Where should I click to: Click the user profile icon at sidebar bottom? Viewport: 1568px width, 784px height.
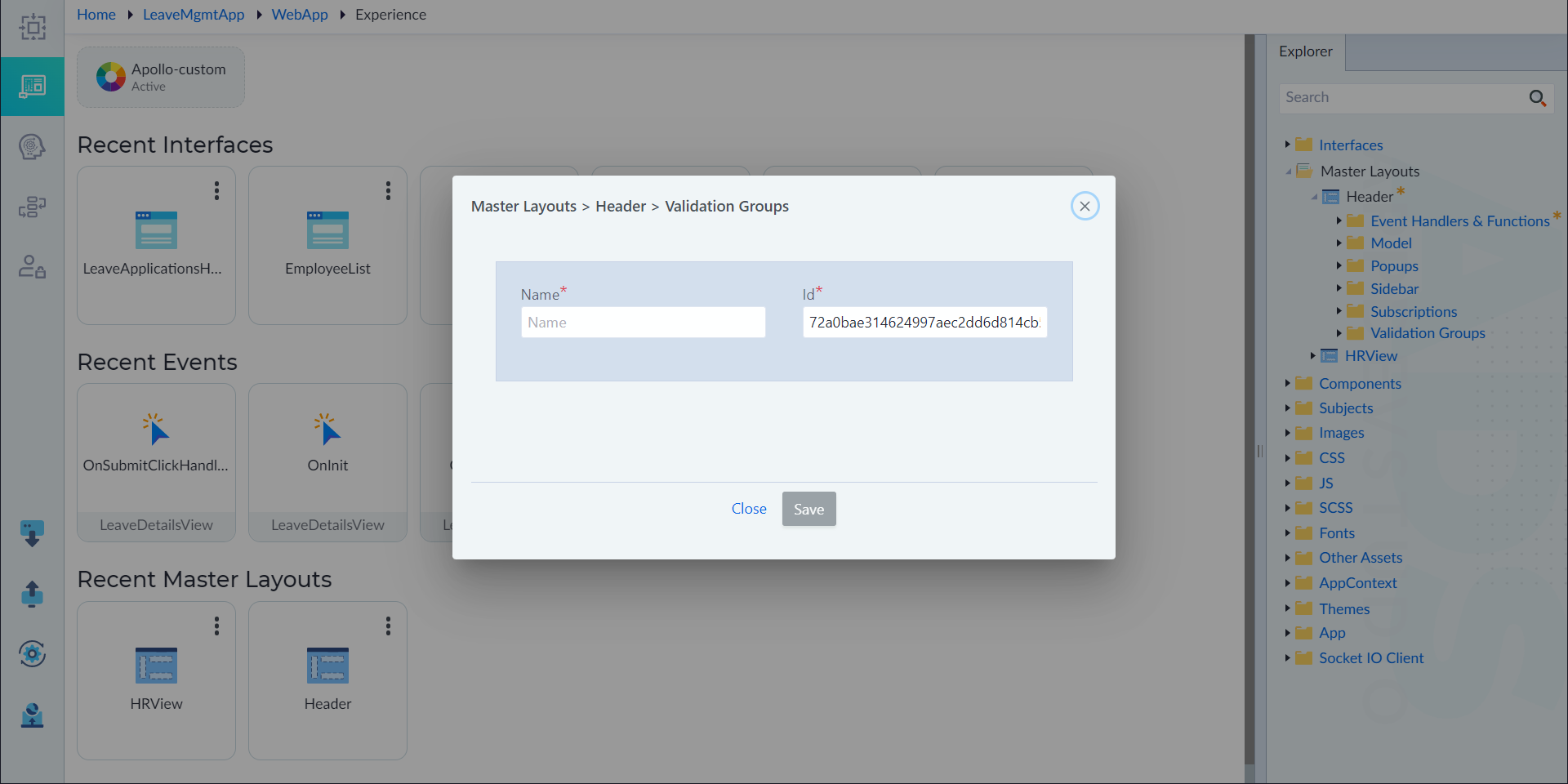32,715
